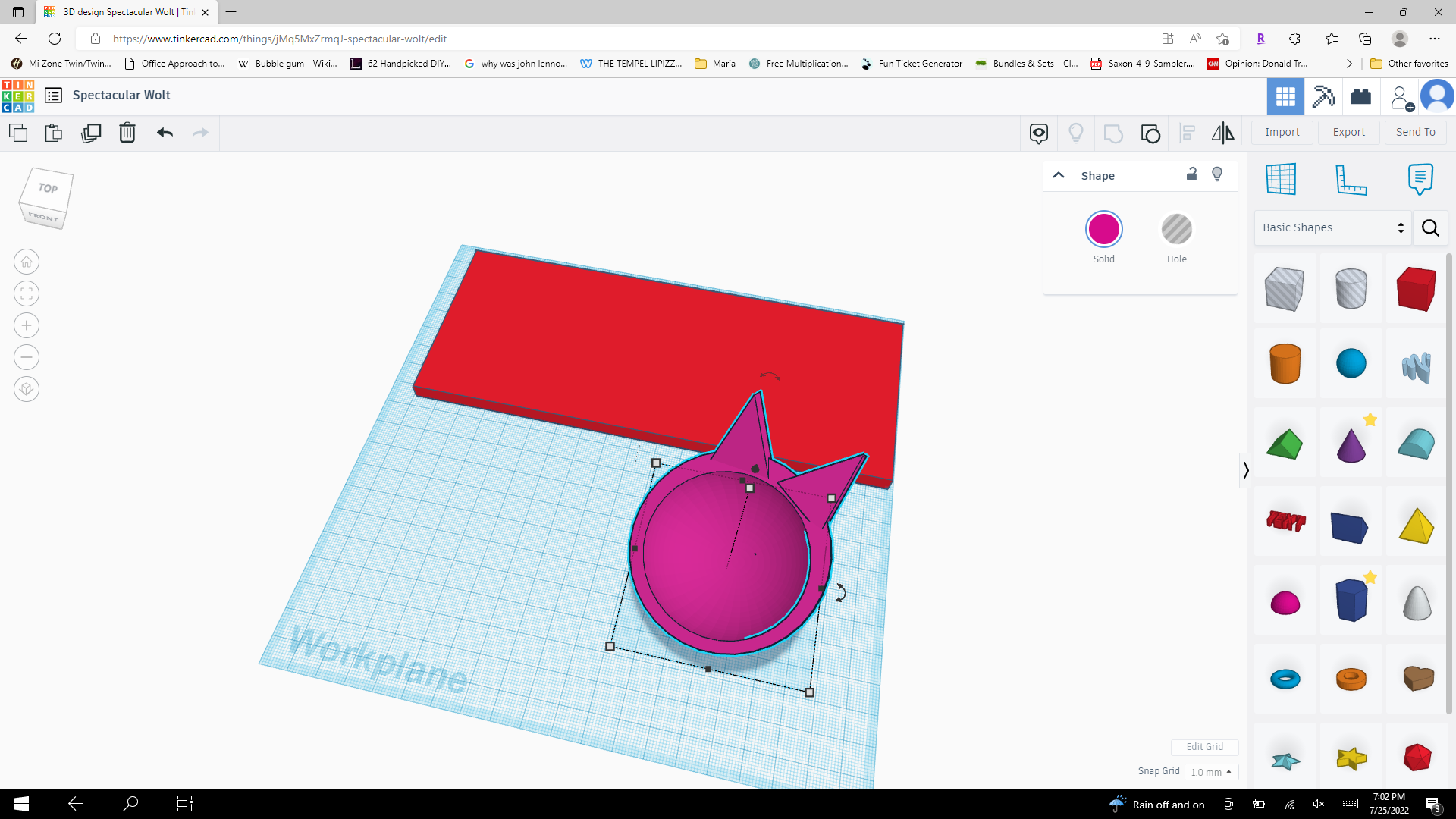
Task: Select the Notes (comment) tool icon
Action: click(1420, 180)
